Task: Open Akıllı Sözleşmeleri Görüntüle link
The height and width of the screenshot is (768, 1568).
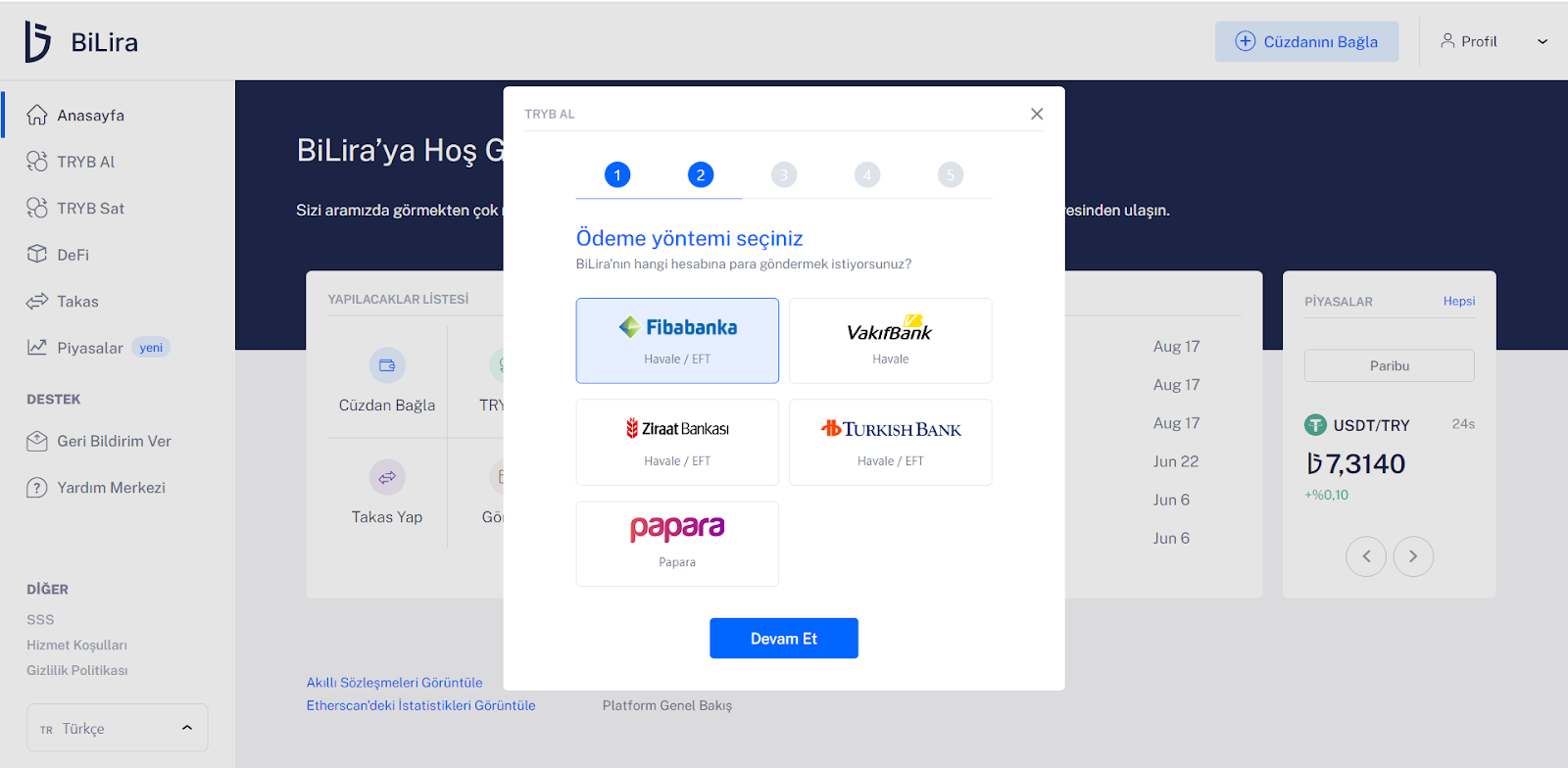Action: [x=395, y=682]
